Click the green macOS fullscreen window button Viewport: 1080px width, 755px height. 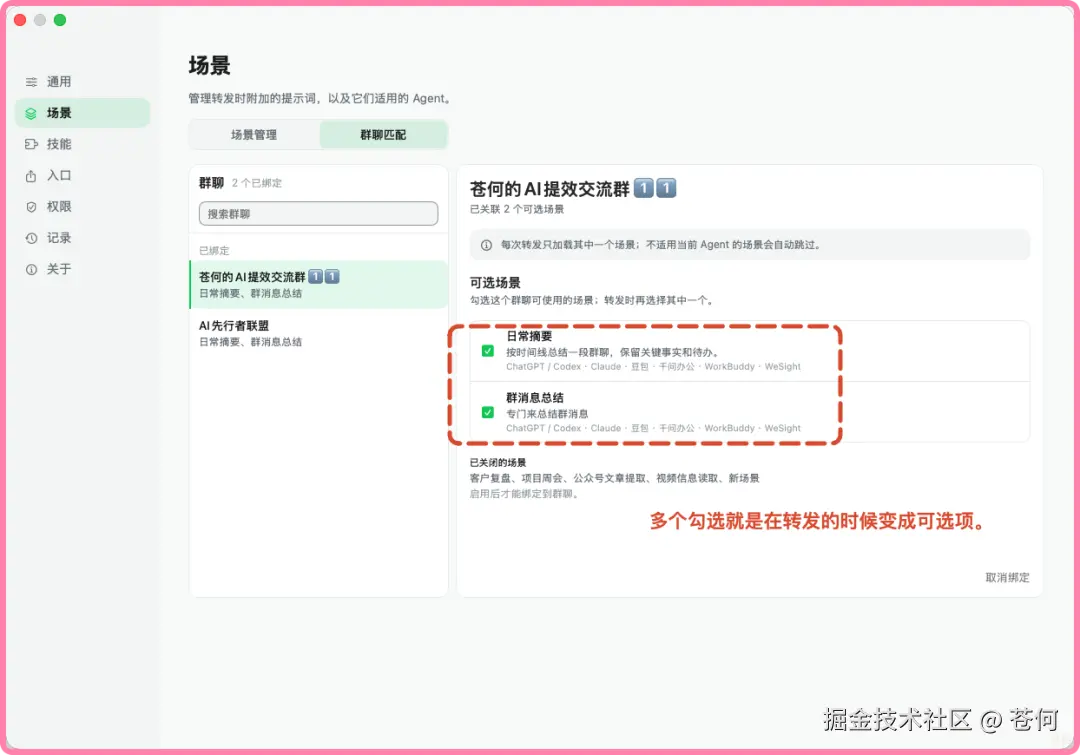[x=60, y=20]
